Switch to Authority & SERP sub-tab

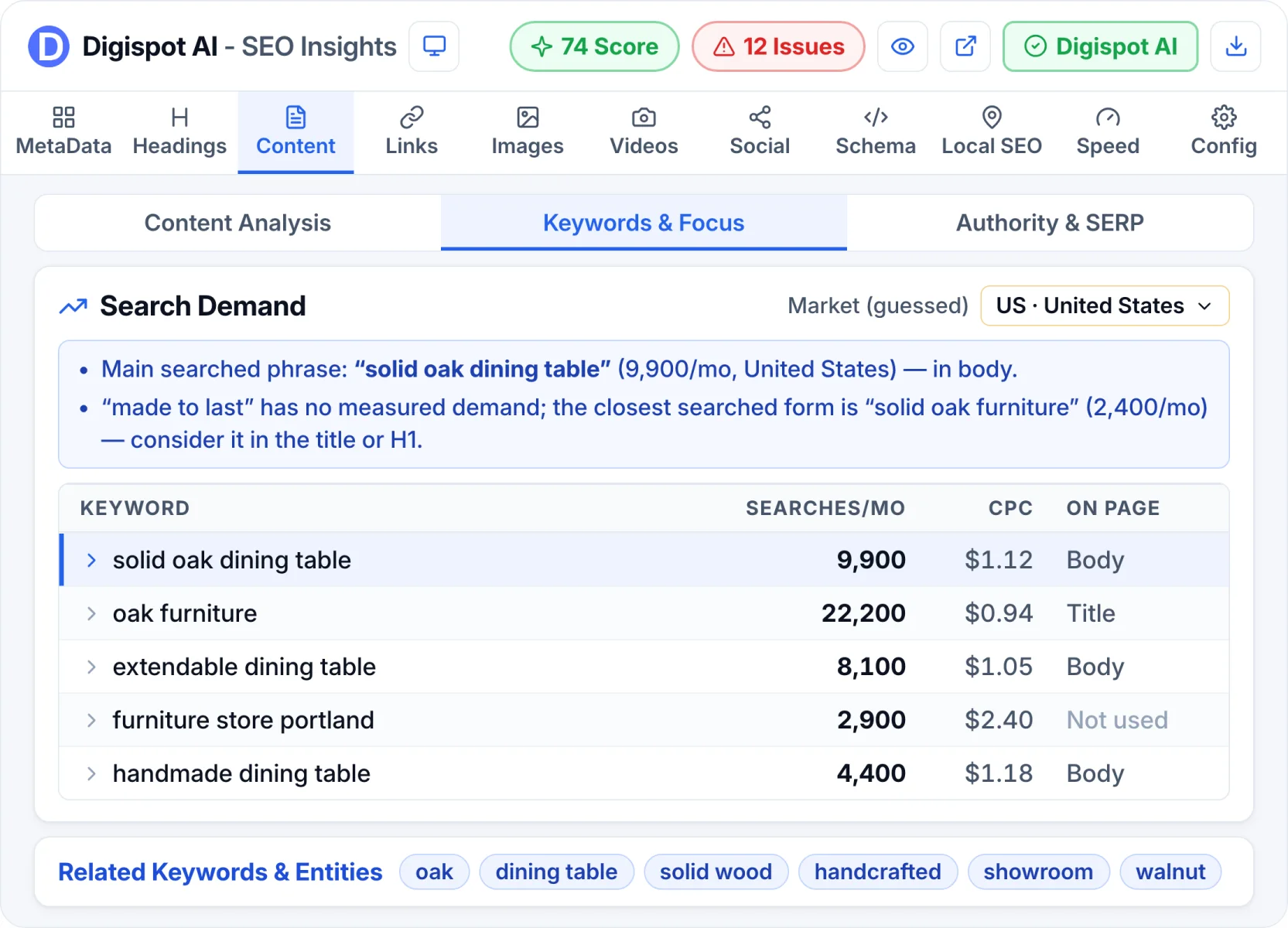pyautogui.click(x=1050, y=223)
